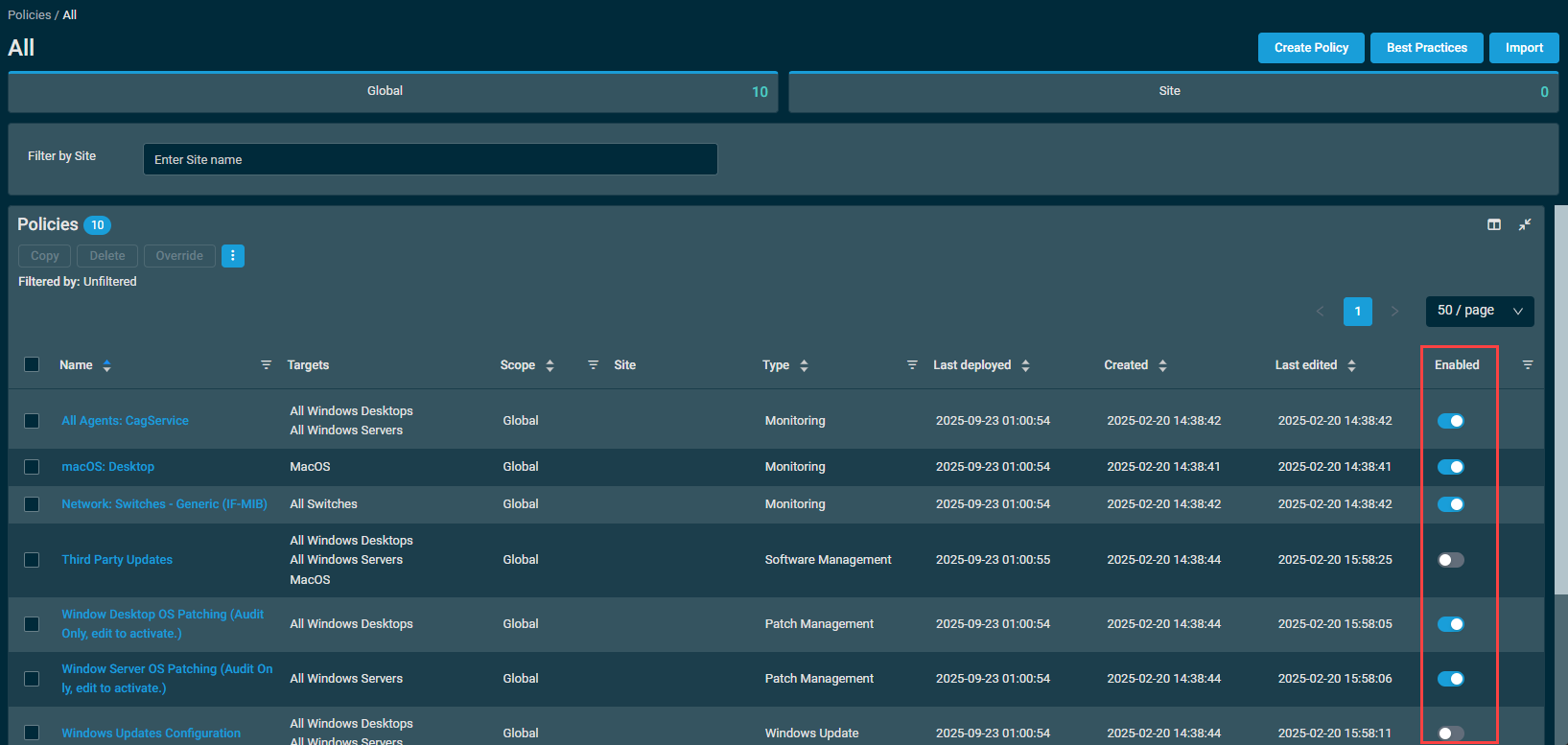Tick the select-all checkbox in the header

tap(32, 364)
